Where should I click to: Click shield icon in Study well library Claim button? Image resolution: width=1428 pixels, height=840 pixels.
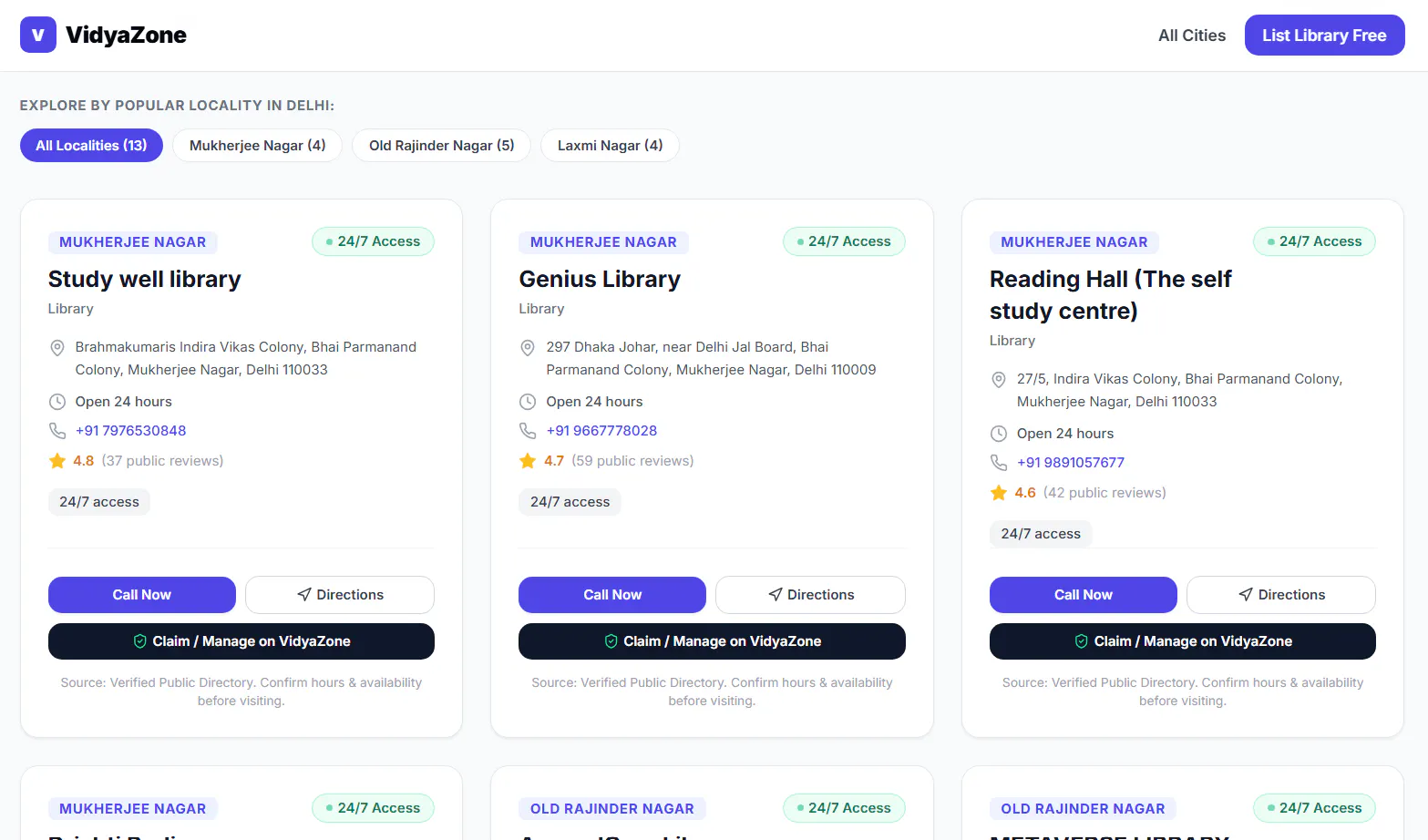click(x=140, y=641)
